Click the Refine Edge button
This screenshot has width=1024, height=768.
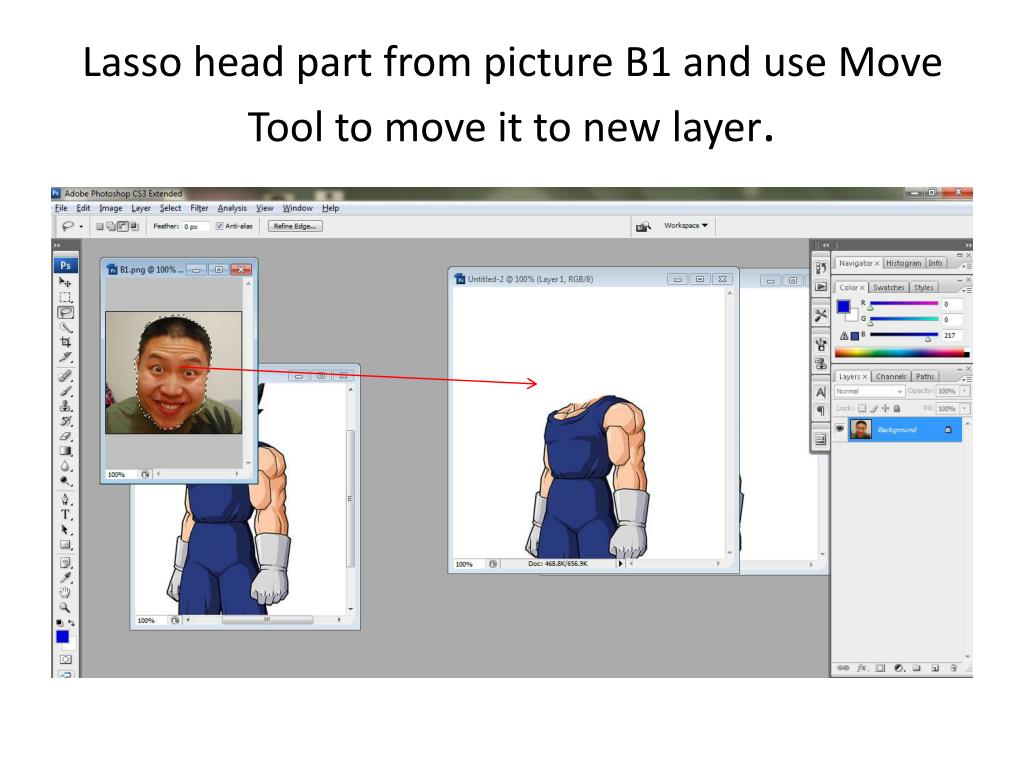[x=295, y=227]
